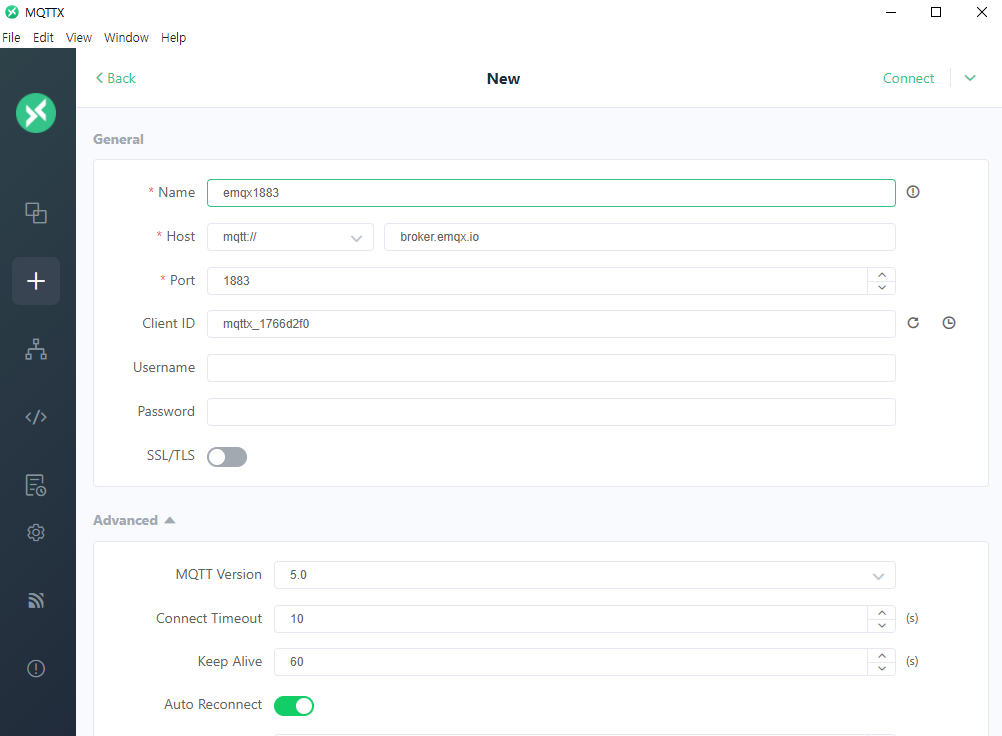Click the empty Password field

[551, 412]
